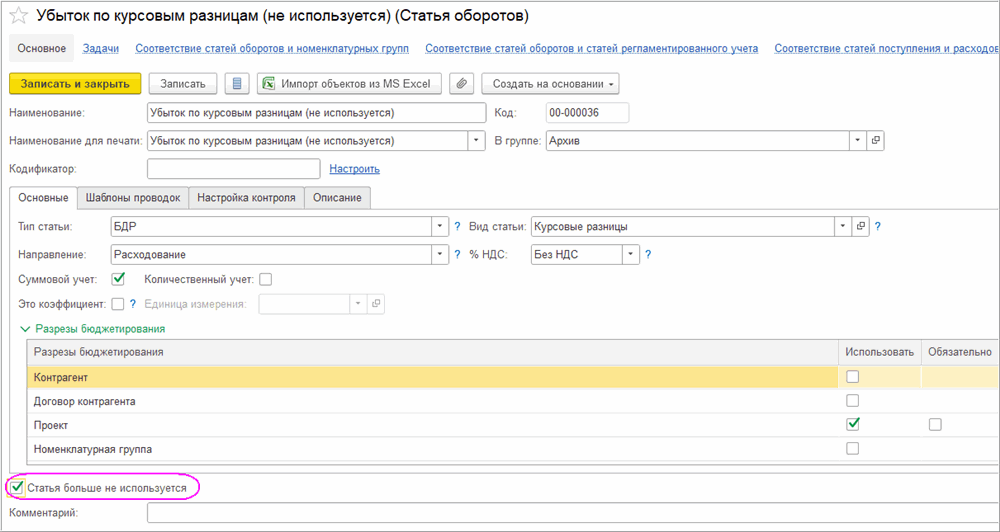
Task: Uncheck Статья больше не используется checkbox
Action: pyautogui.click(x=17, y=487)
